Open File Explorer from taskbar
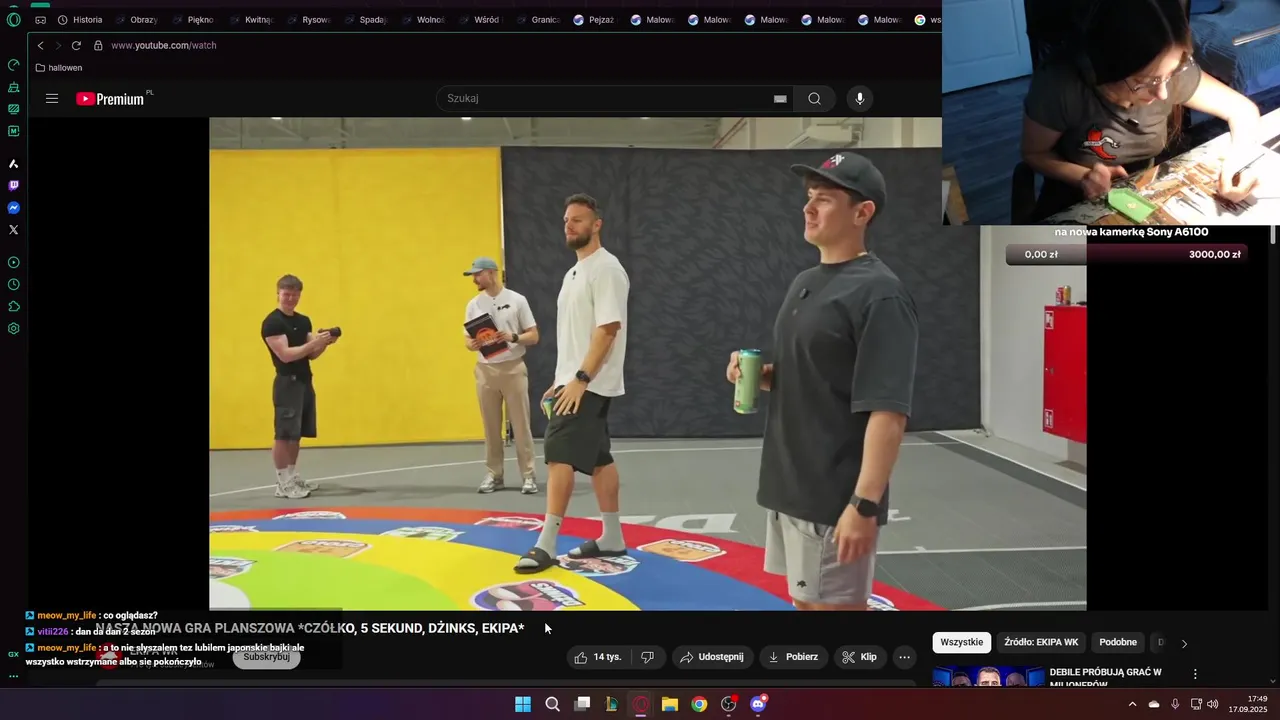This screenshot has height=720, width=1280. pyautogui.click(x=670, y=704)
